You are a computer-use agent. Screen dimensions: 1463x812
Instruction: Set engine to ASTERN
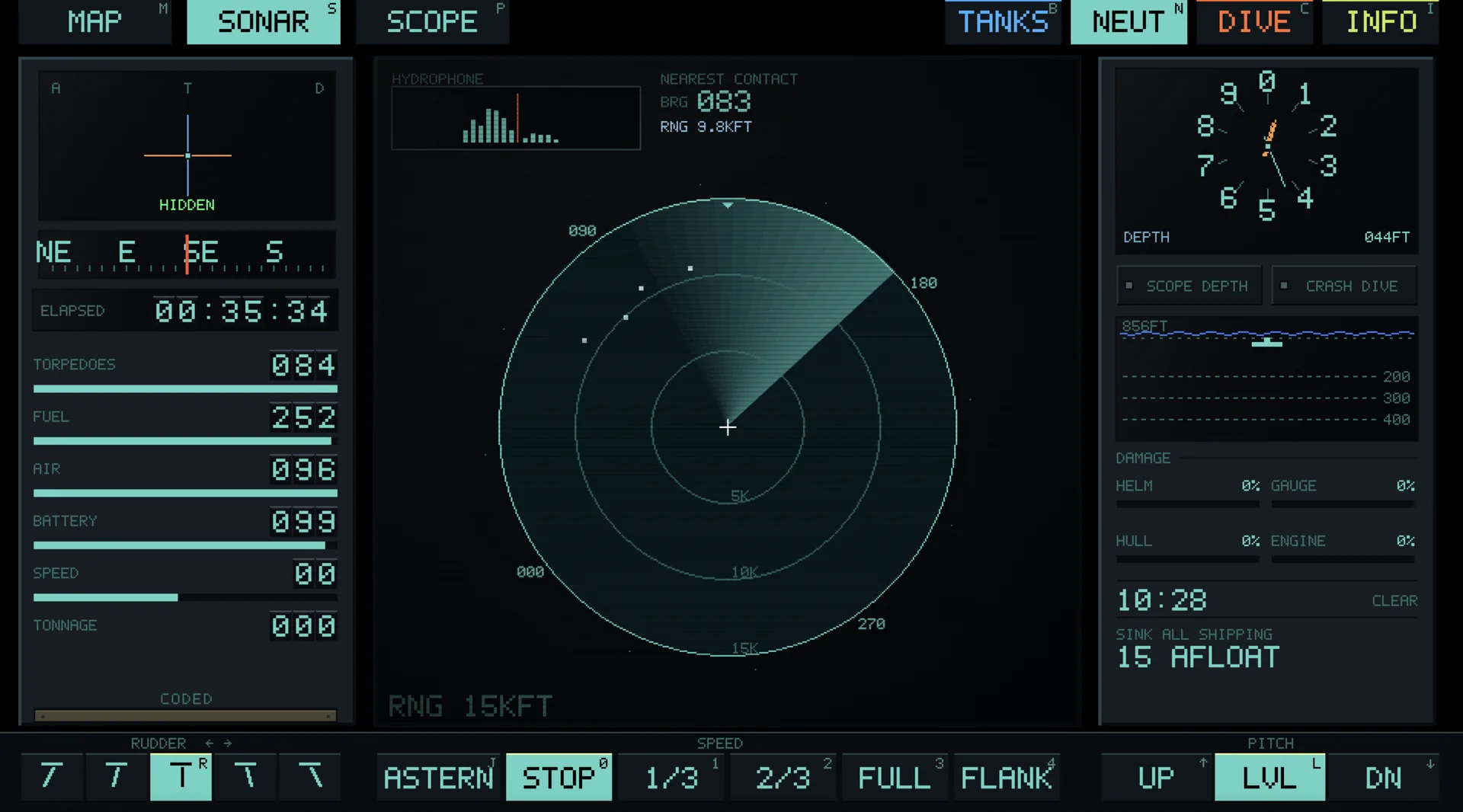[439, 777]
